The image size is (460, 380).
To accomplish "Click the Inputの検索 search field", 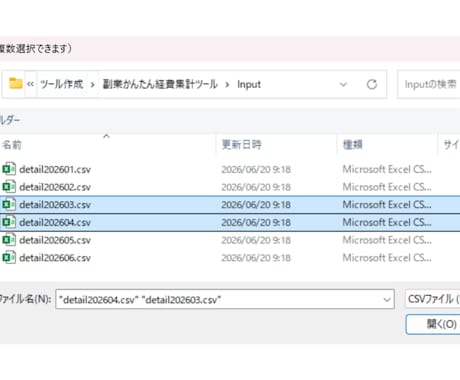I will coord(429,84).
